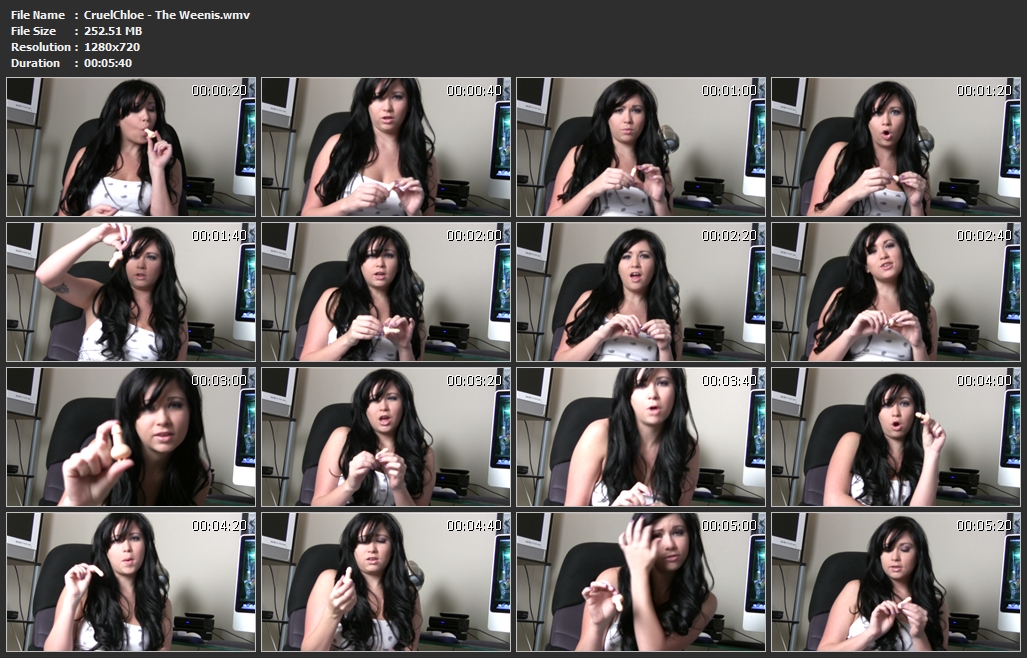Click the 00:04:20 thumbnail

(x=131, y=582)
